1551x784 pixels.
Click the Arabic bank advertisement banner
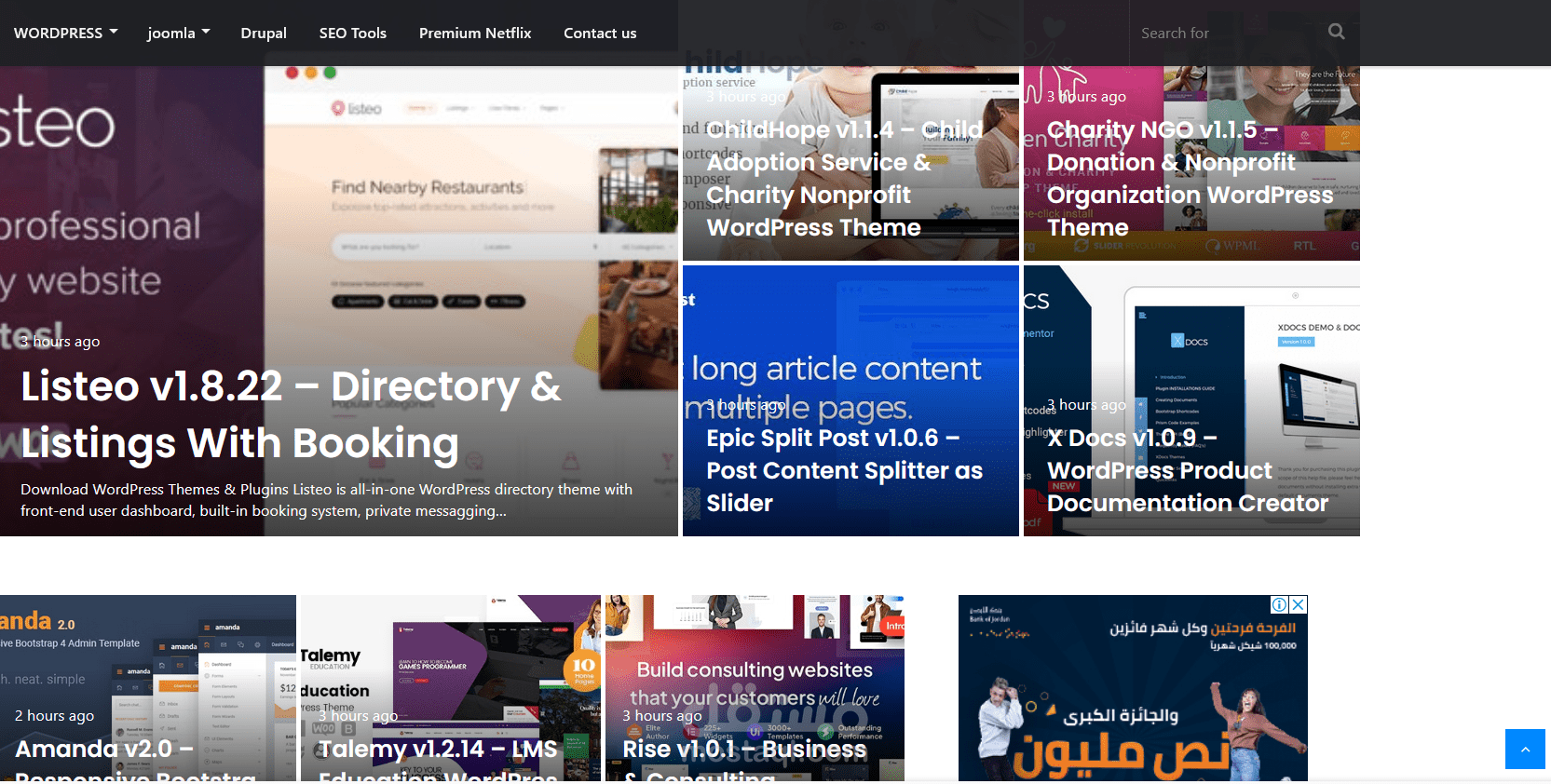tap(1133, 689)
